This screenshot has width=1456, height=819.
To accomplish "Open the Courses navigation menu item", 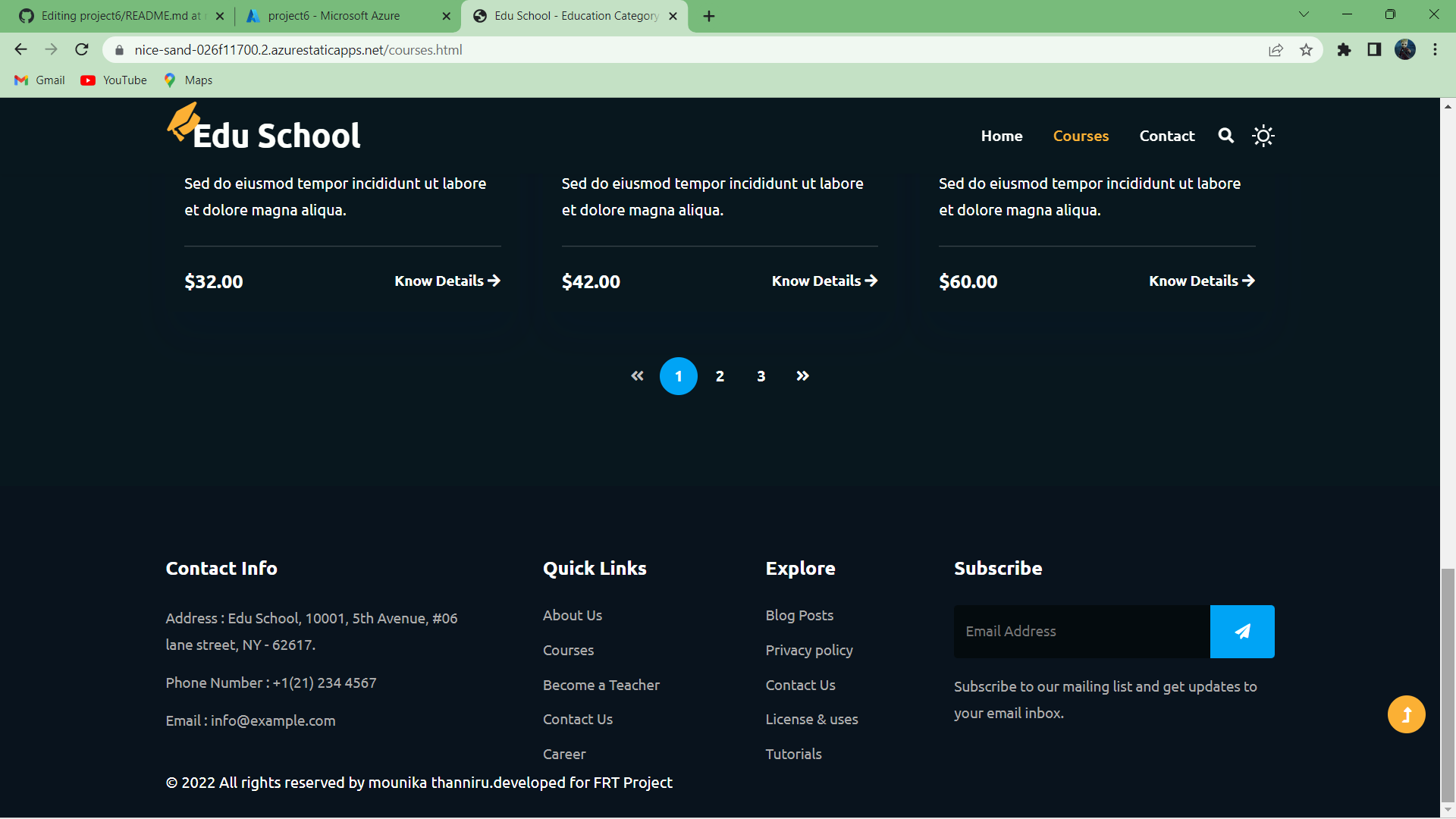I will (x=1081, y=136).
